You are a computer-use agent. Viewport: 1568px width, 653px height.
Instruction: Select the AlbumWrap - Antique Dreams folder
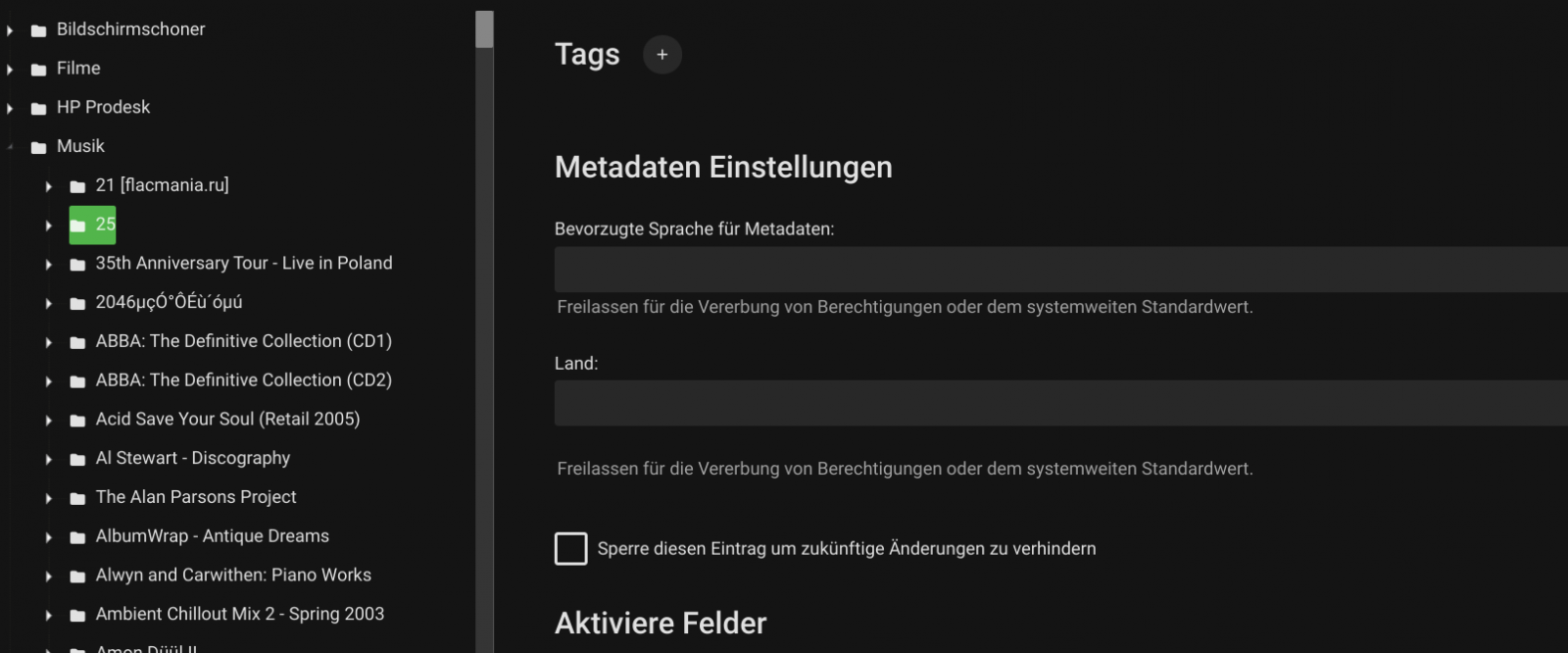point(212,536)
